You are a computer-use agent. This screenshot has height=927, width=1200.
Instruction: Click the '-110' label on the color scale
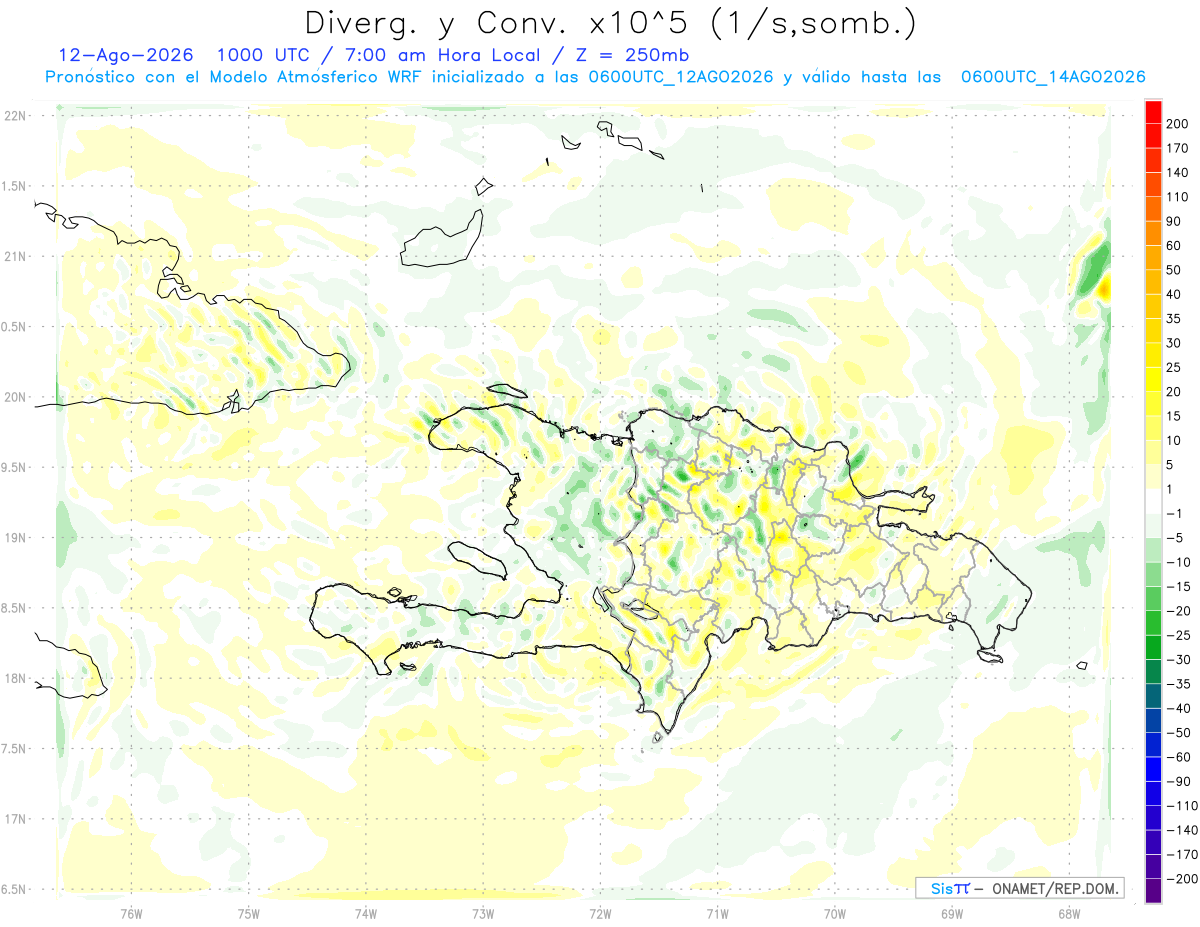(1184, 805)
